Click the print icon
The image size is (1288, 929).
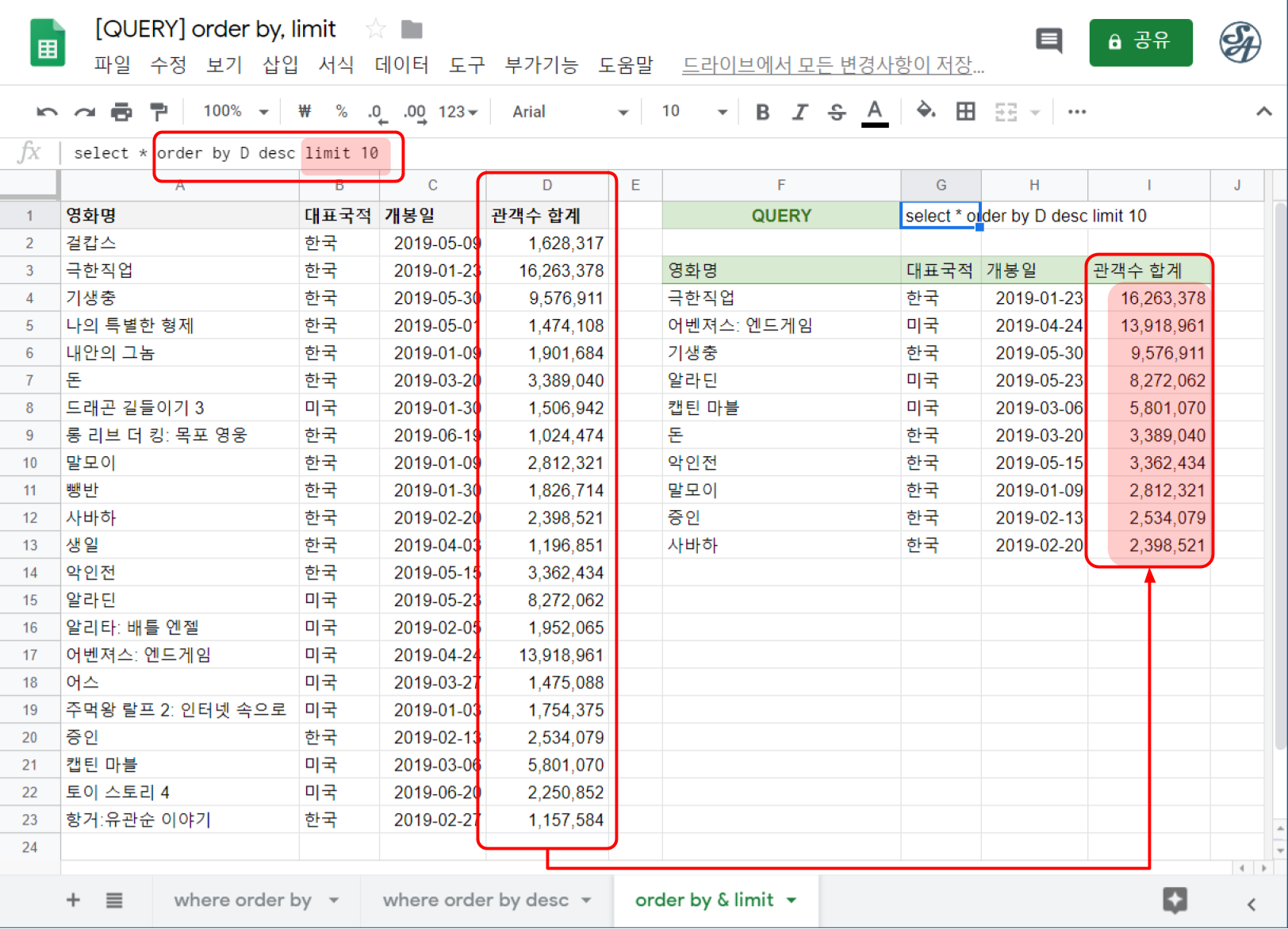(x=121, y=112)
